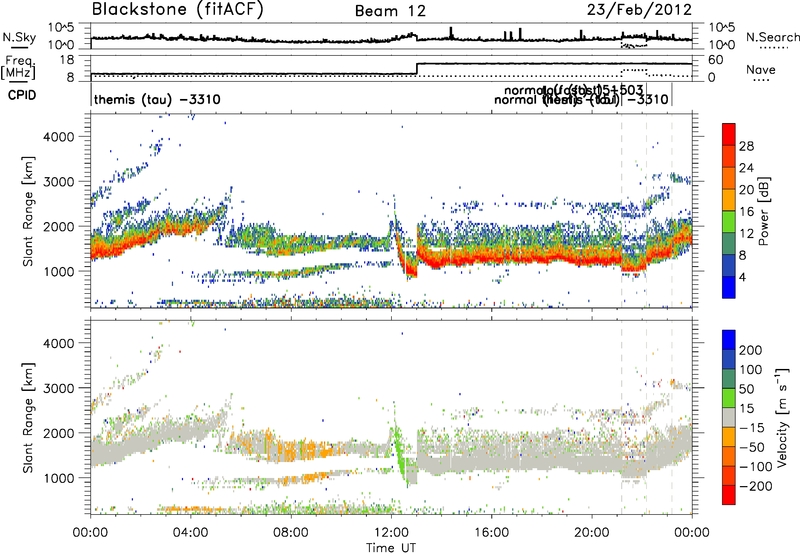Click the 'Power [dB]' colorbar label
Image resolution: width=800 pixels, height=554 pixels.
[x=764, y=211]
